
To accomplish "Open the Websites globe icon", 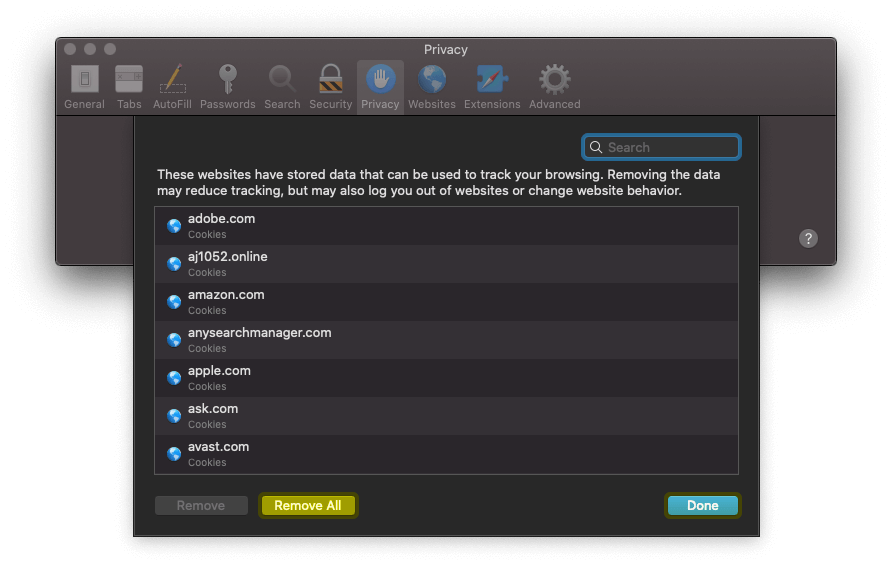I will [432, 80].
